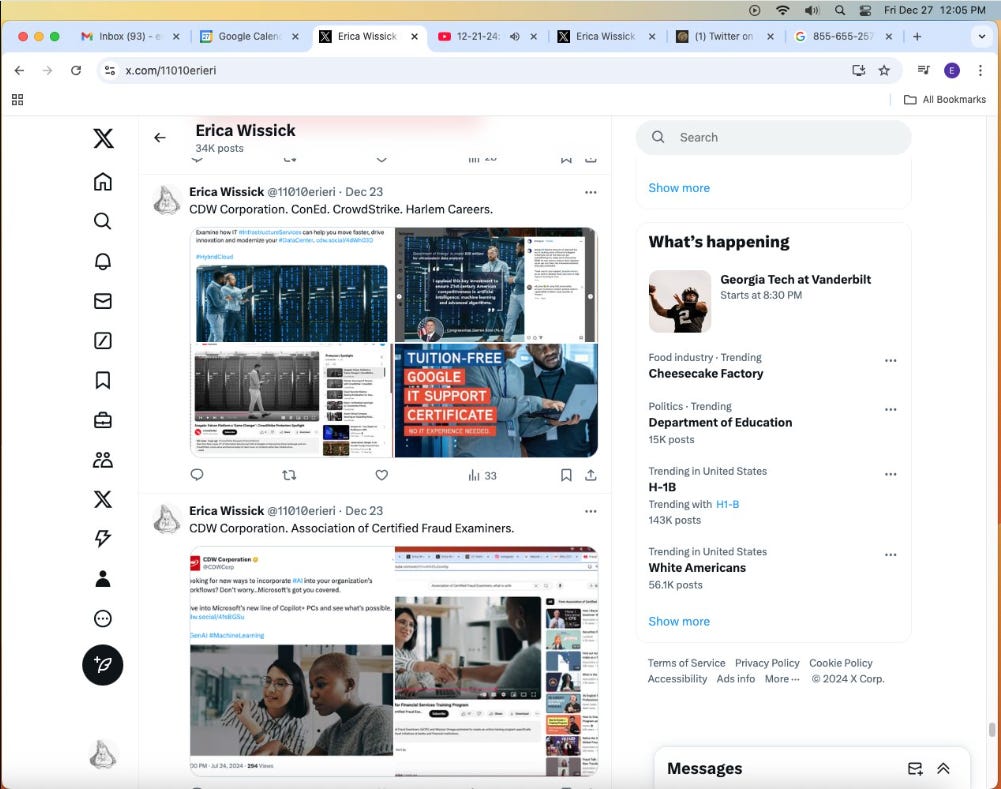Screen dimensions: 1001x789
Task: Open macOS Control Center toggle icon
Action: (865, 10)
